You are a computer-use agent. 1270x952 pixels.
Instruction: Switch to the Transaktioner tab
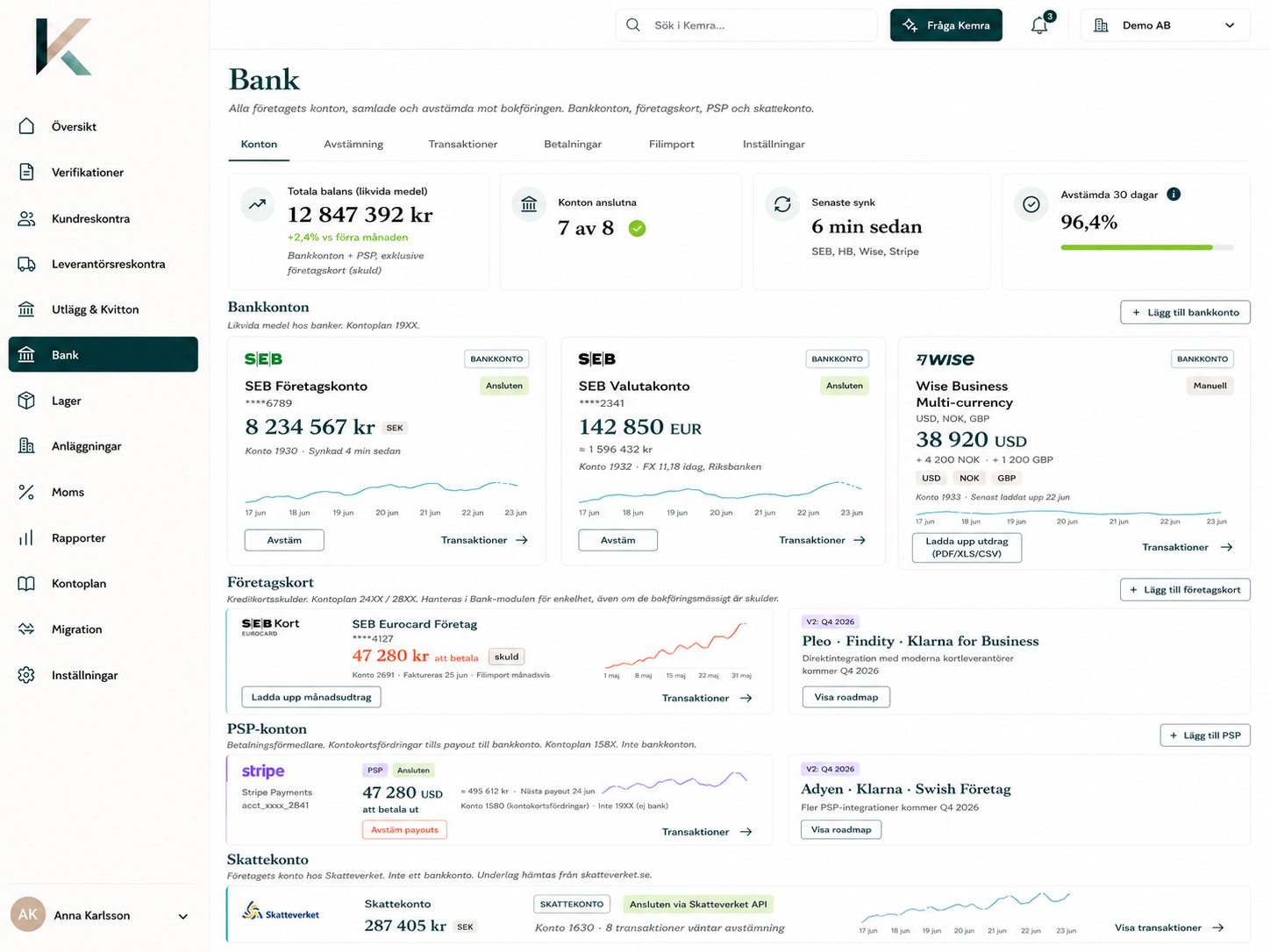[463, 144]
